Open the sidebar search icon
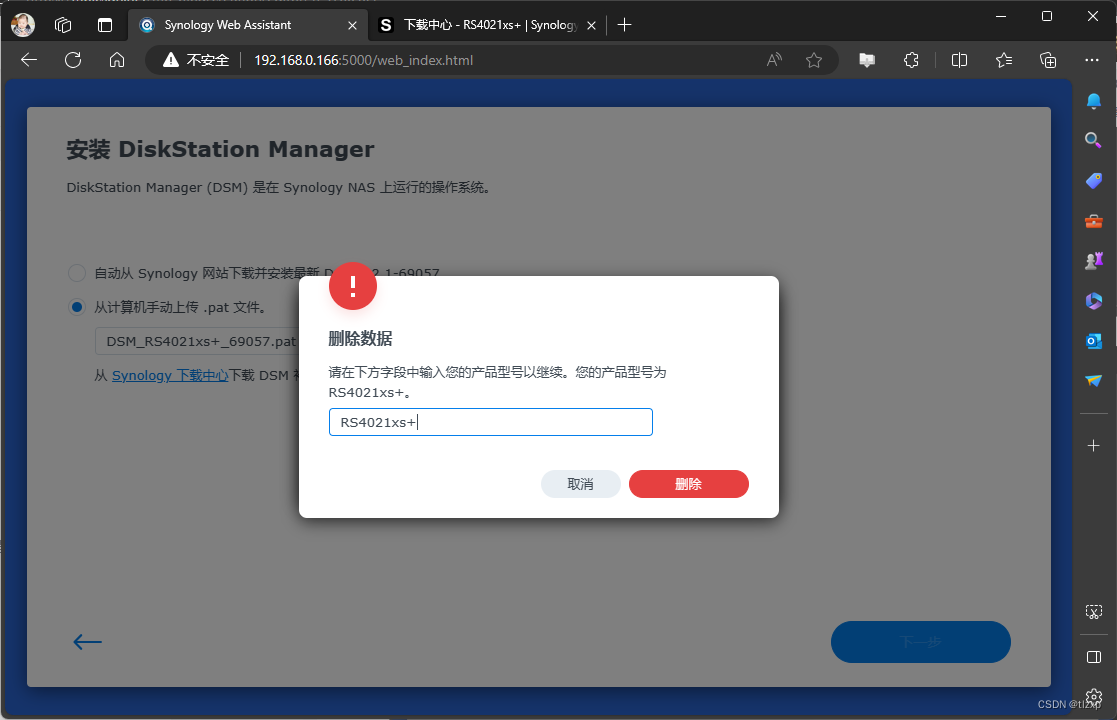Image resolution: width=1117 pixels, height=720 pixels. (x=1093, y=140)
